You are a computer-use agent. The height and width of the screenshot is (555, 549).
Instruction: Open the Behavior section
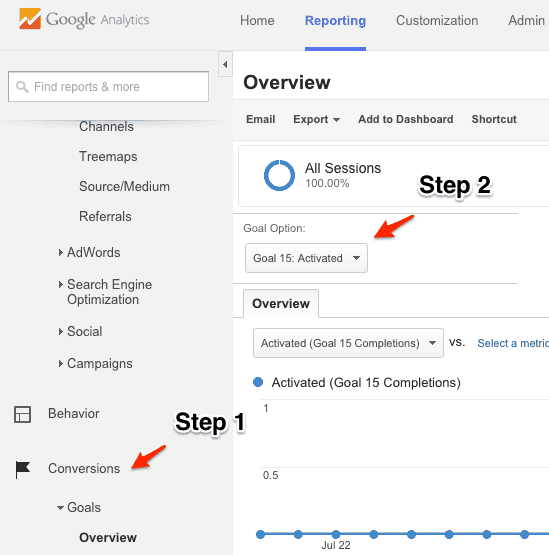point(74,413)
